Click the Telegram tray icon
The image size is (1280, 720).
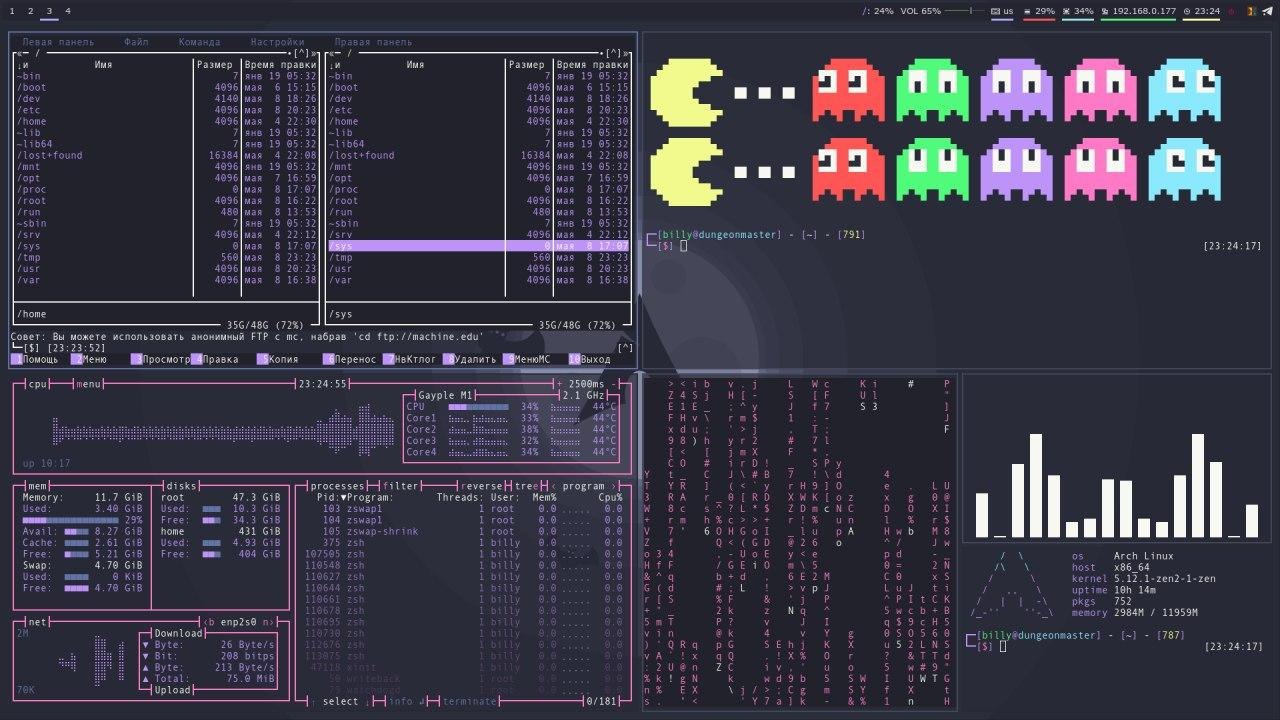(1268, 11)
